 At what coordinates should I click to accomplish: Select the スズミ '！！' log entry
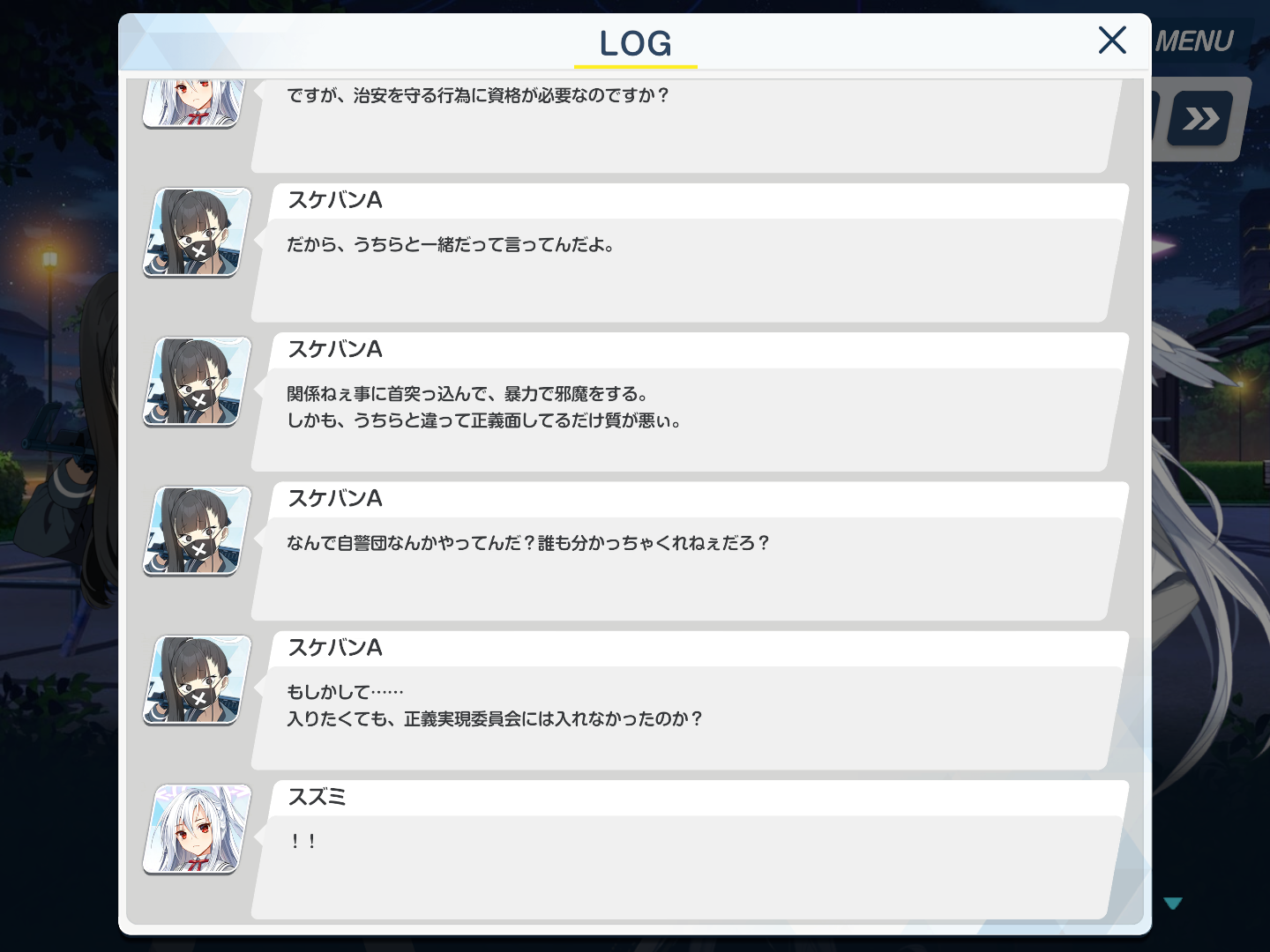pyautogui.click(x=690, y=850)
